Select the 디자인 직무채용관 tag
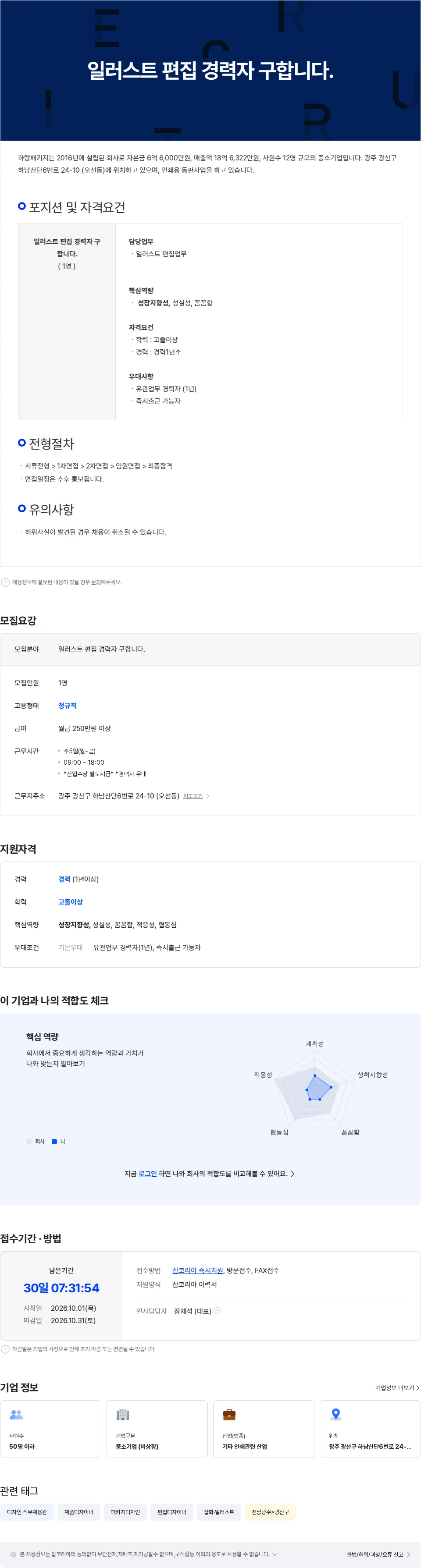Screen dimensions: 421x1568 click(x=27, y=1511)
